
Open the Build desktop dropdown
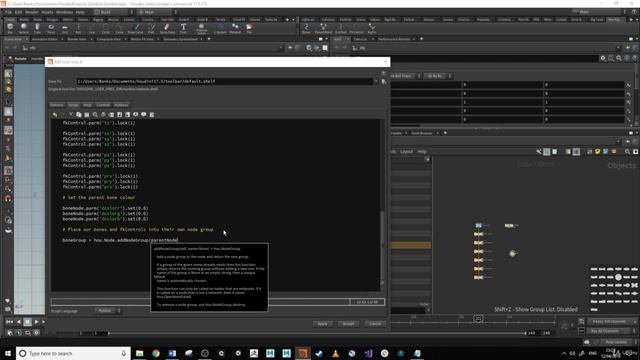click(114, 12)
